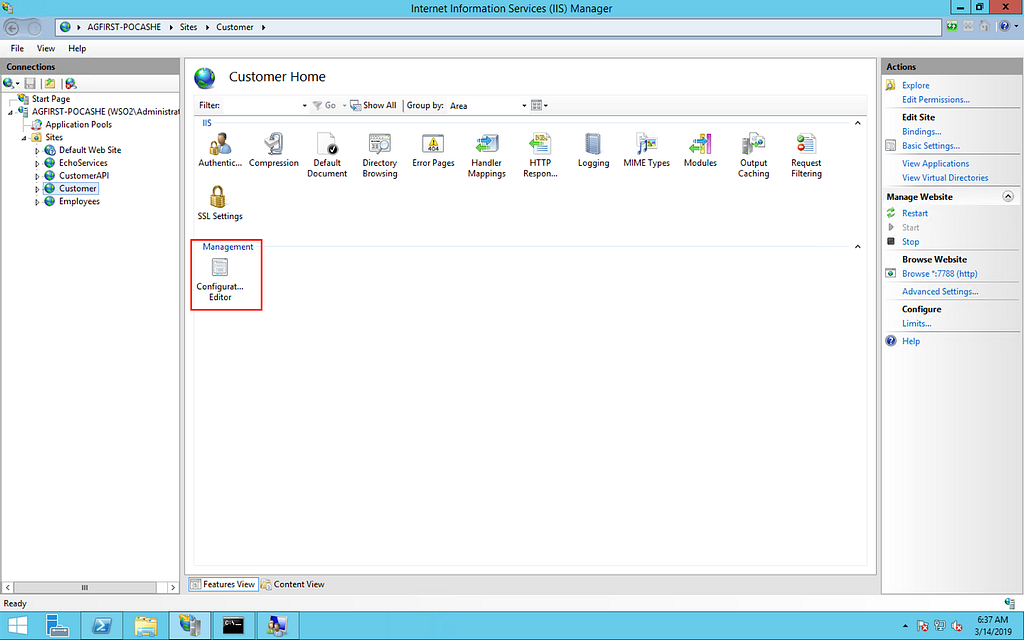1024x640 pixels.
Task: Open Output Caching settings
Action: 754,155
